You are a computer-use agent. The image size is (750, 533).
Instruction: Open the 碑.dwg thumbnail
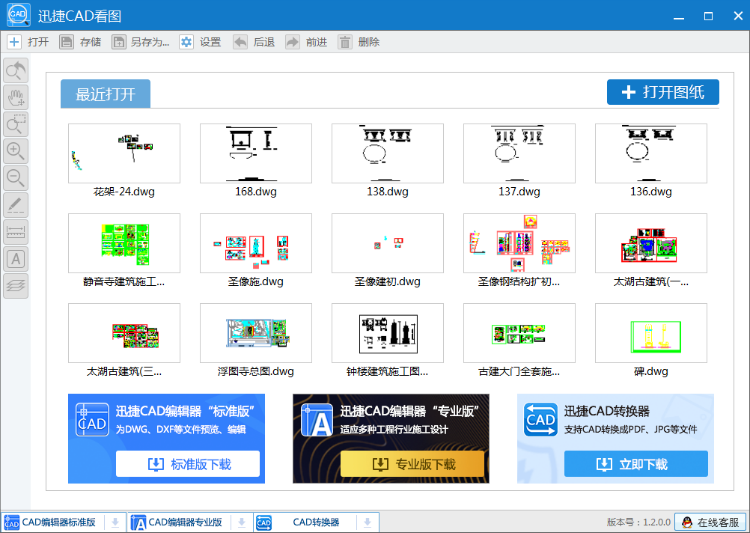click(651, 333)
